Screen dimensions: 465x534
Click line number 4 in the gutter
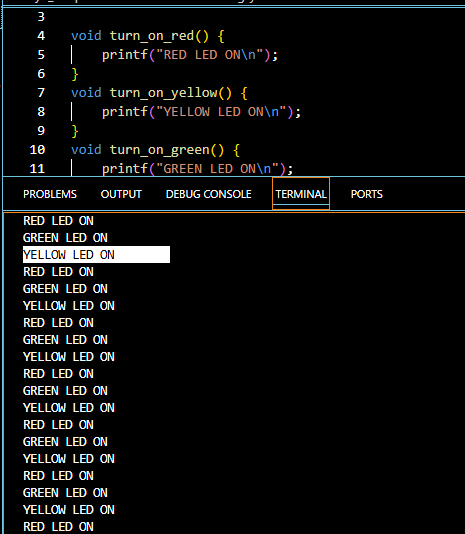(x=41, y=35)
